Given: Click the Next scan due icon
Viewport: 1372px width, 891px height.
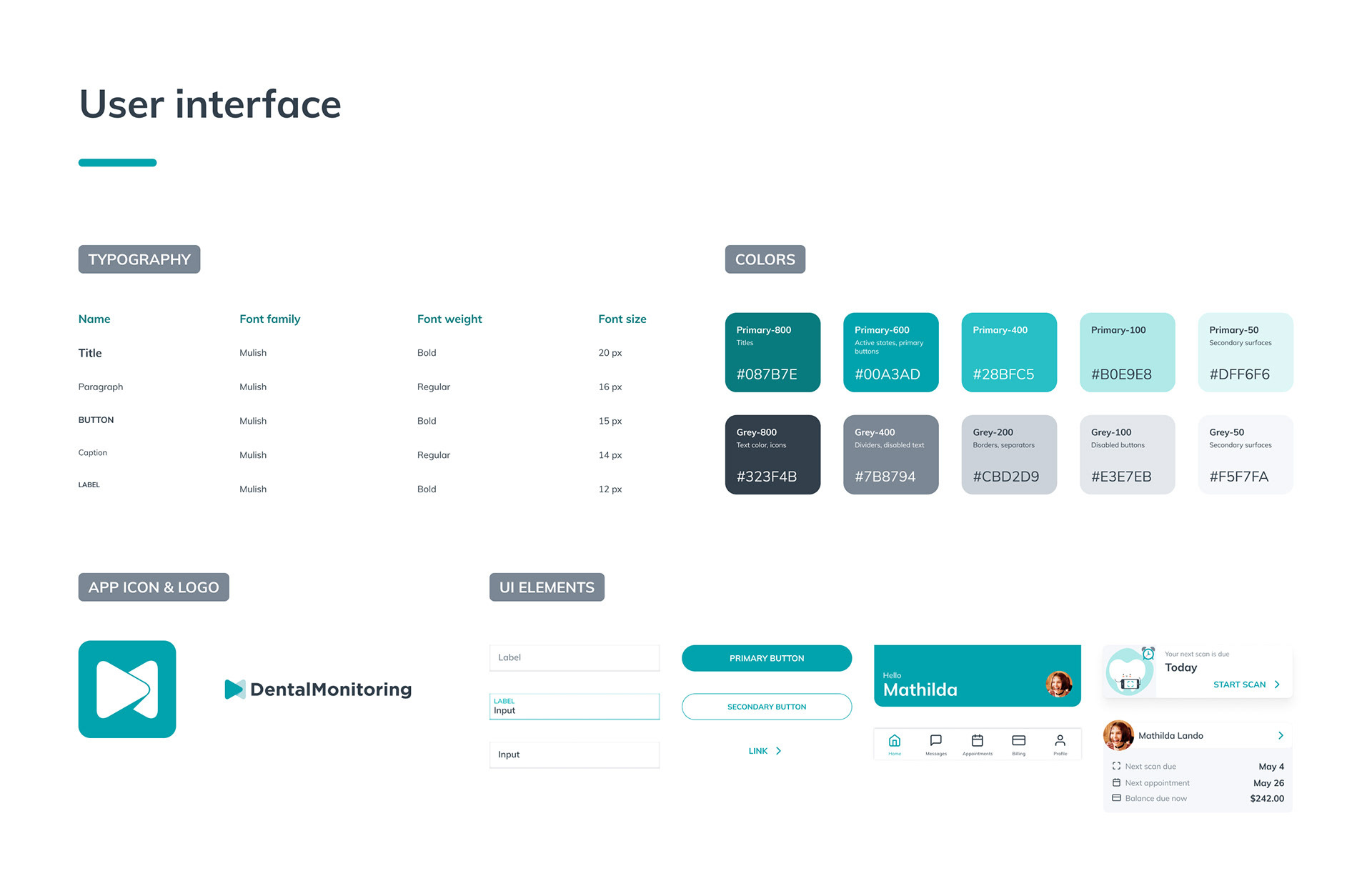Looking at the screenshot, I should pos(1116,766).
